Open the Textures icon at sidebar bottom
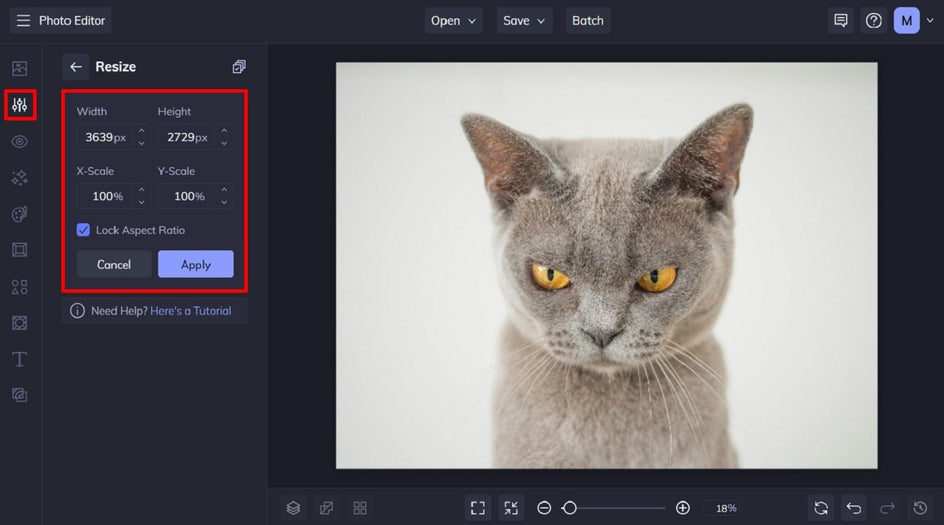 click(x=19, y=395)
